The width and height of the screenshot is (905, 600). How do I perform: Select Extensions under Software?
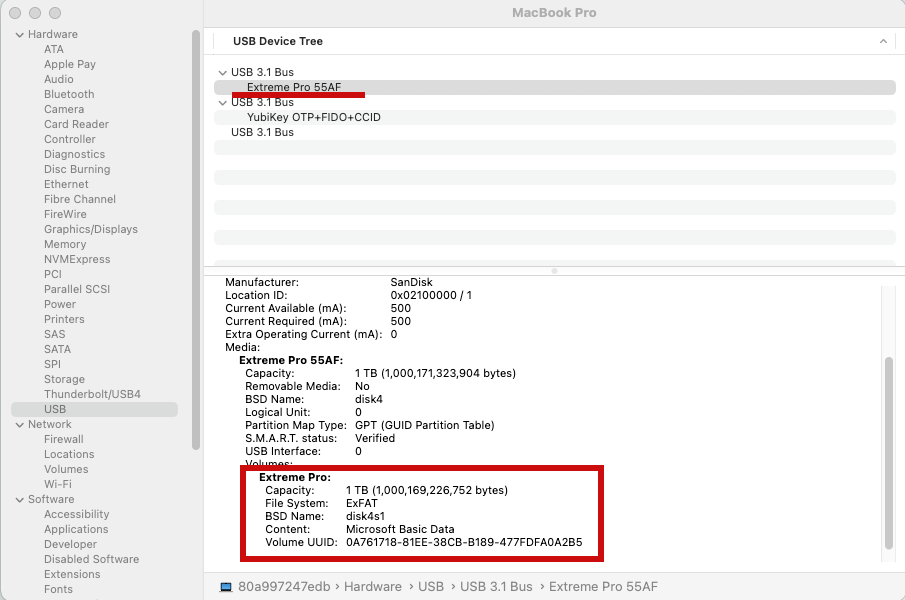tap(72, 575)
